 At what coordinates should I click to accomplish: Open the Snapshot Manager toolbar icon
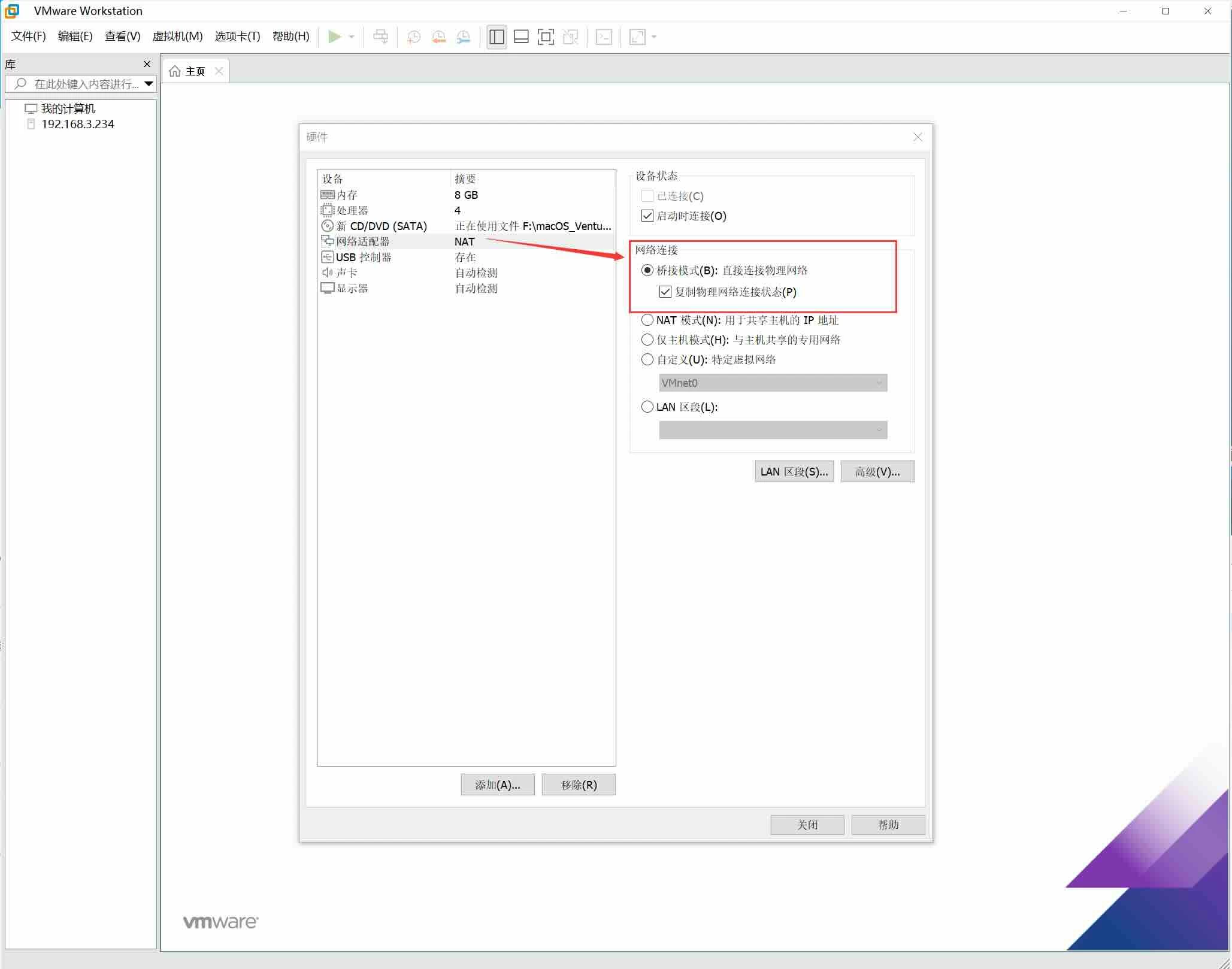pos(463,37)
